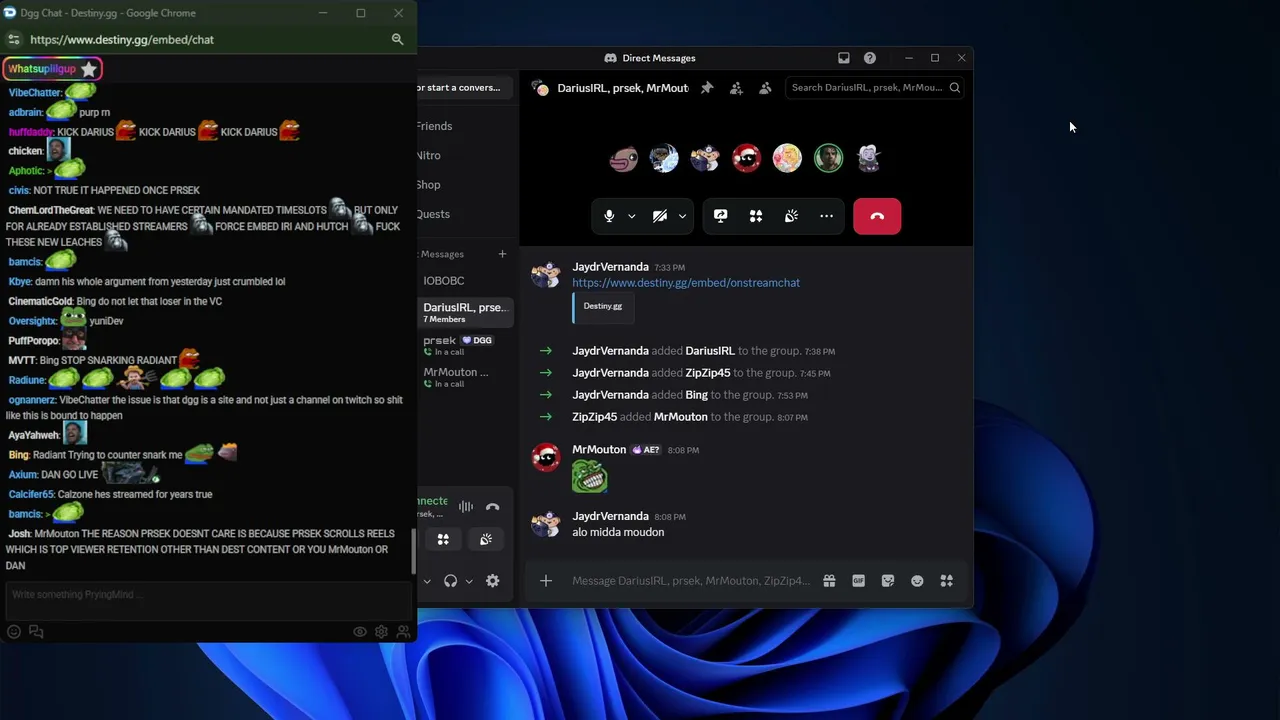Open Discord help icon

pyautogui.click(x=870, y=58)
